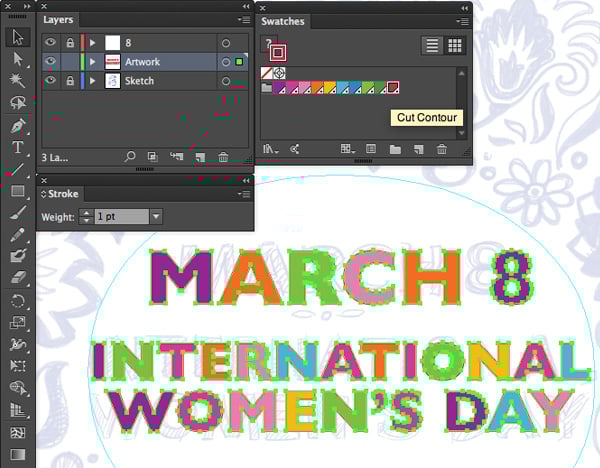
Task: Click New Color Group folder icon
Action: (395, 149)
